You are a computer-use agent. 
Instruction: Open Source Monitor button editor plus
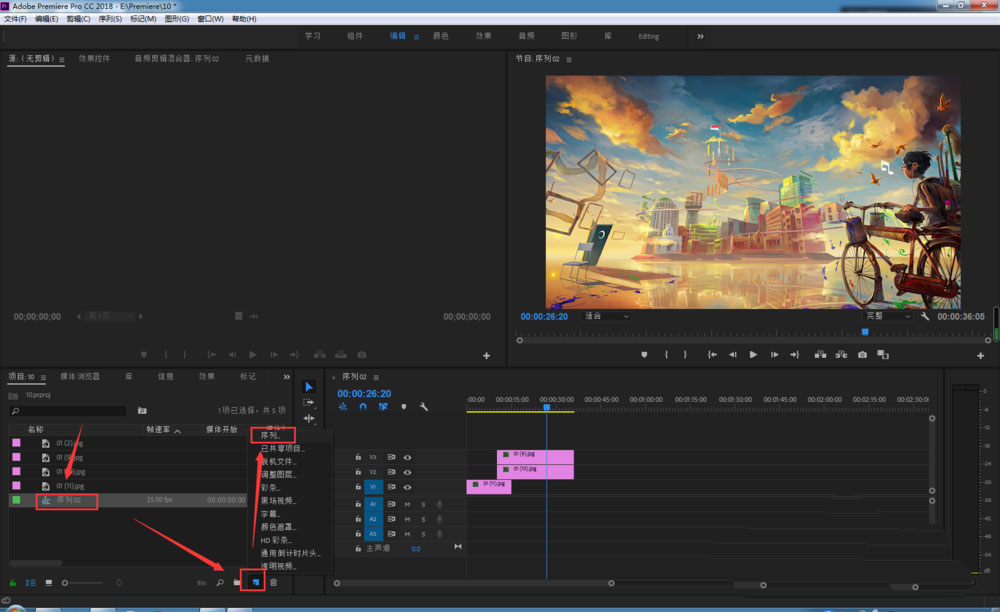click(487, 356)
